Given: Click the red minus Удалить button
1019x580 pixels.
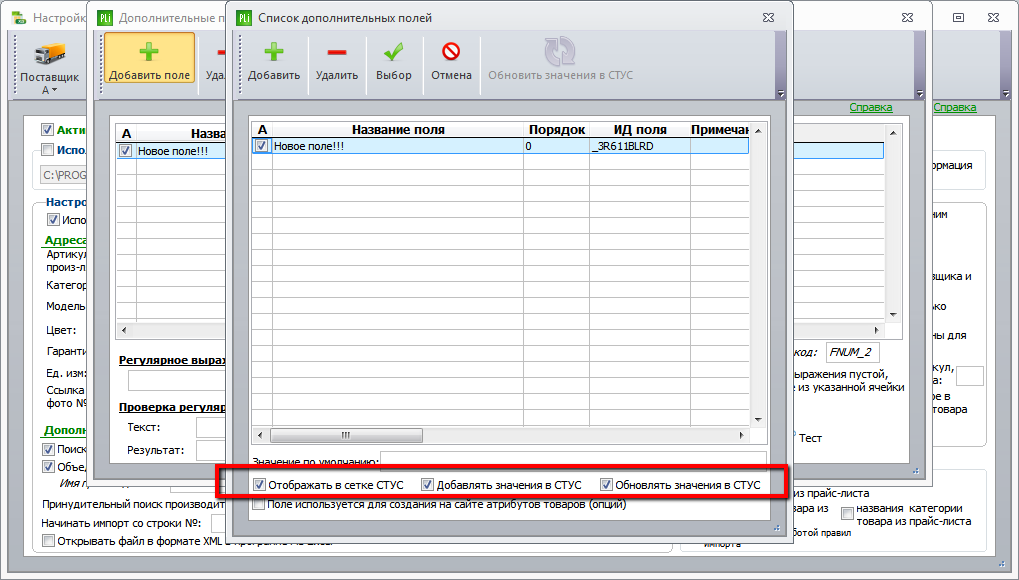Looking at the screenshot, I should point(337,62).
